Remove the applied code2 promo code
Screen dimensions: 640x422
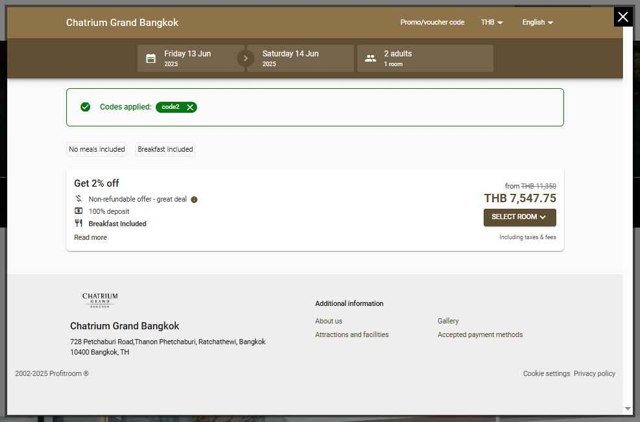190,107
